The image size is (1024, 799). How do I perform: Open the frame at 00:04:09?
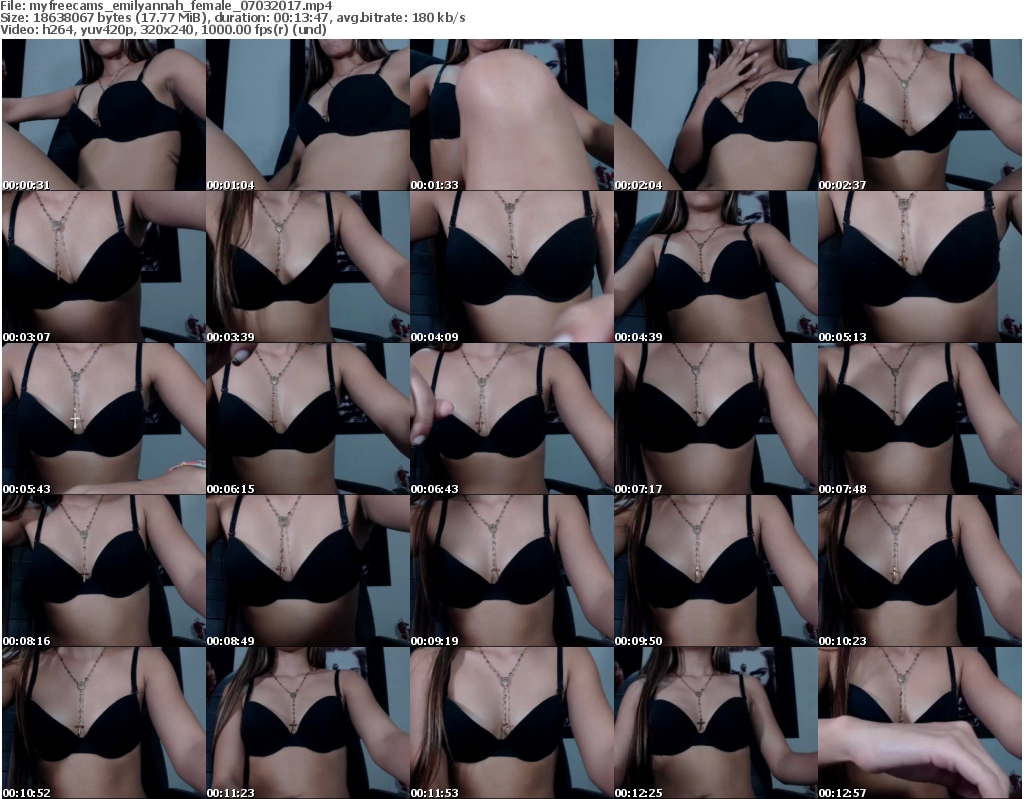click(512, 267)
